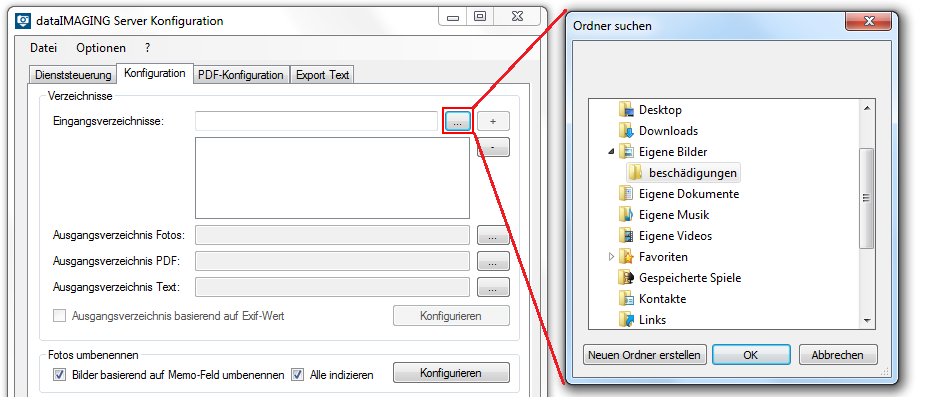Remove input directory with - button
Viewport: 931px width, 404px height.
pos(493,147)
